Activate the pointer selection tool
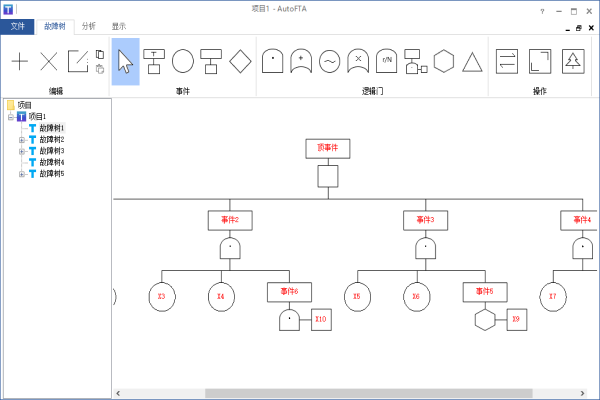The width and height of the screenshot is (600, 400). (x=126, y=61)
